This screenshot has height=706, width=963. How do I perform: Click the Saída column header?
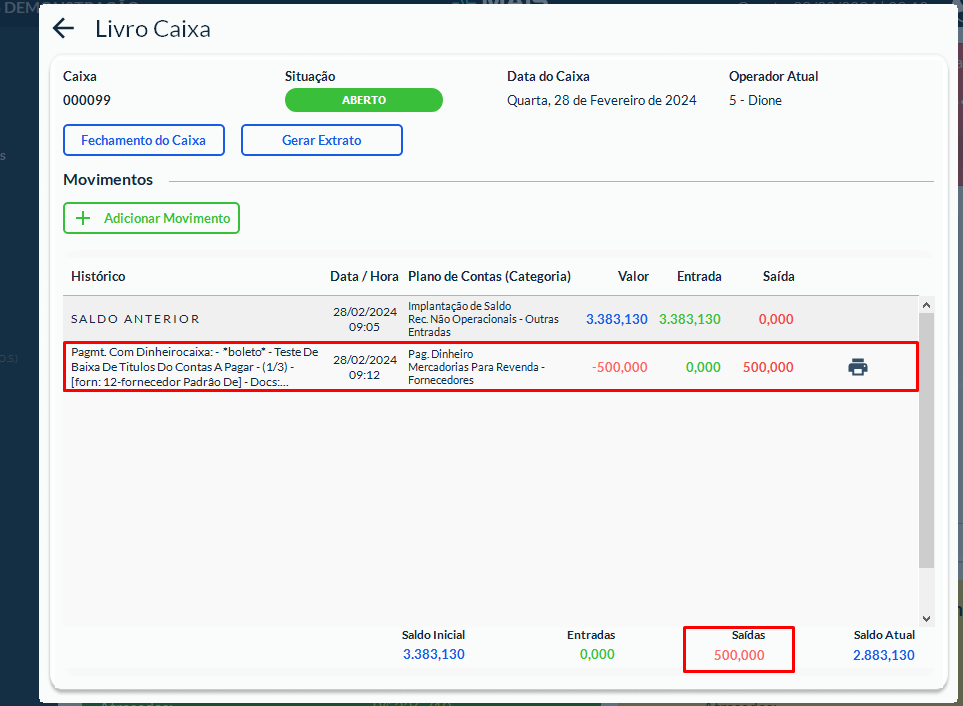[x=778, y=276]
